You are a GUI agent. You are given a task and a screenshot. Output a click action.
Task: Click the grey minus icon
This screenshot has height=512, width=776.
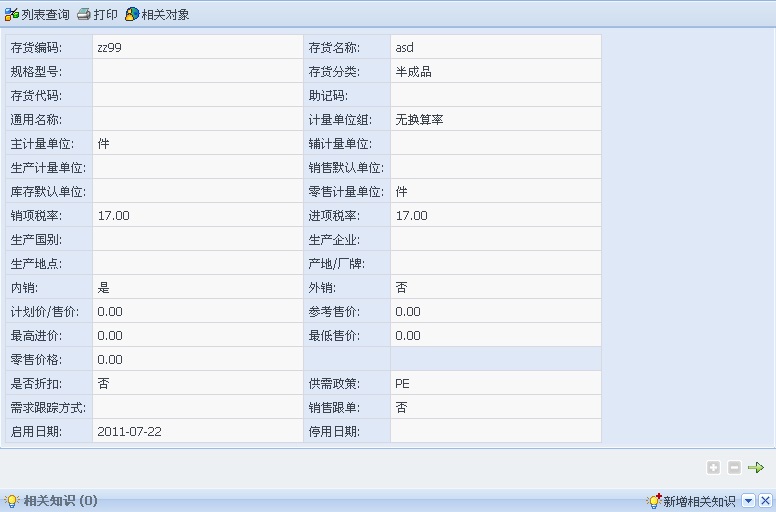click(734, 467)
